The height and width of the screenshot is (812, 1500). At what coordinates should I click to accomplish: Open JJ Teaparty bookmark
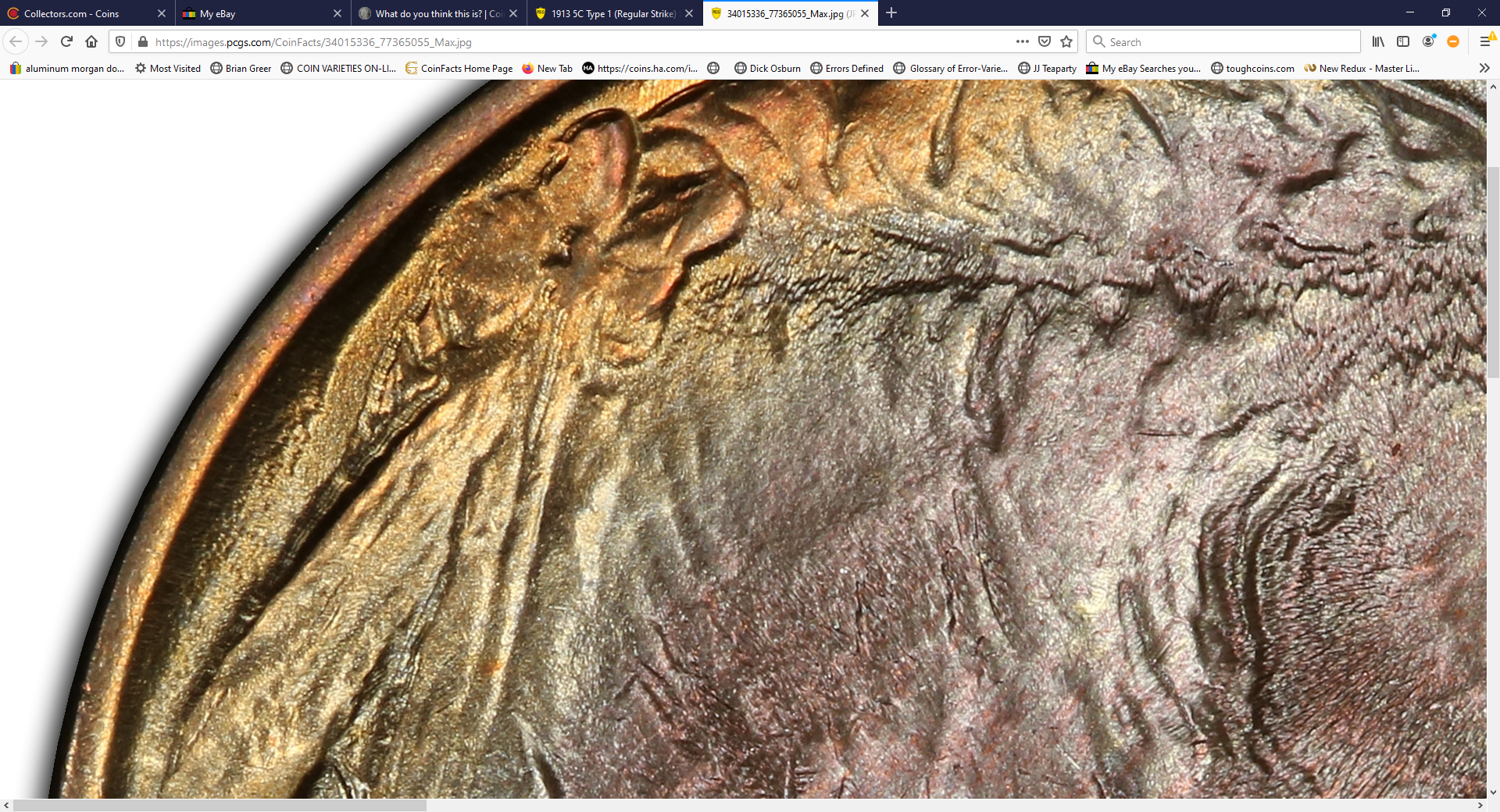click(x=1047, y=68)
